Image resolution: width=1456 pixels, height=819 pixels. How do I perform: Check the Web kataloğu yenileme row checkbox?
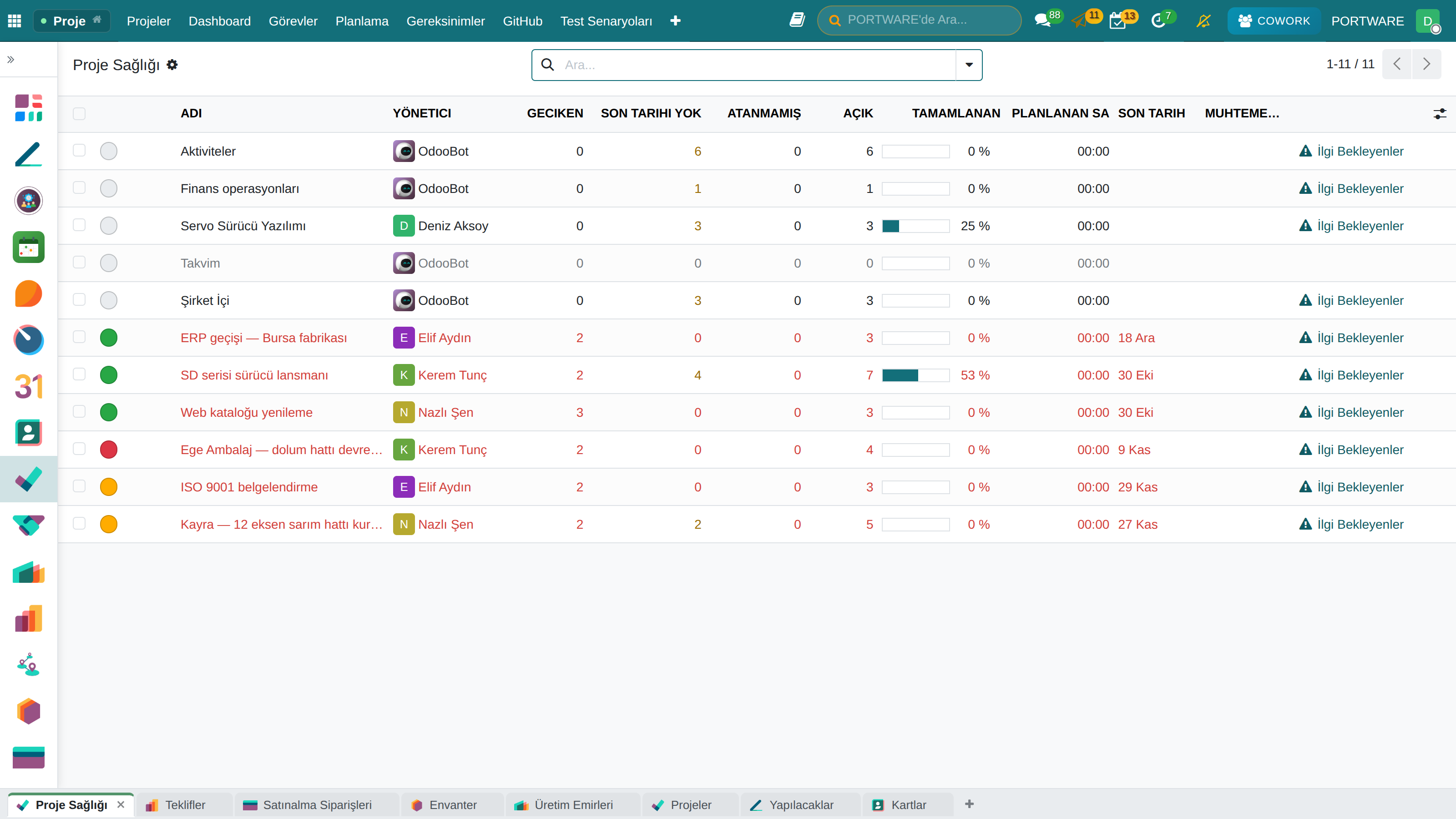(x=79, y=411)
